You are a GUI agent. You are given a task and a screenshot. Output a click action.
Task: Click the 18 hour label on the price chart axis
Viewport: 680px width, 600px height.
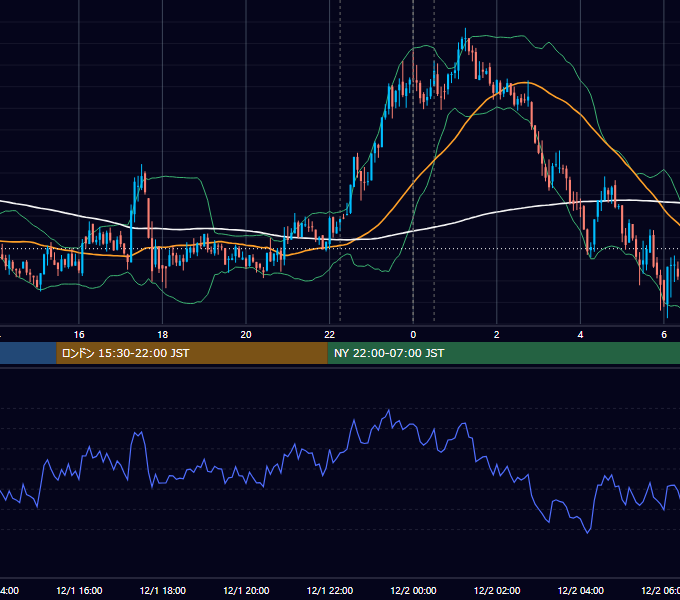162,335
